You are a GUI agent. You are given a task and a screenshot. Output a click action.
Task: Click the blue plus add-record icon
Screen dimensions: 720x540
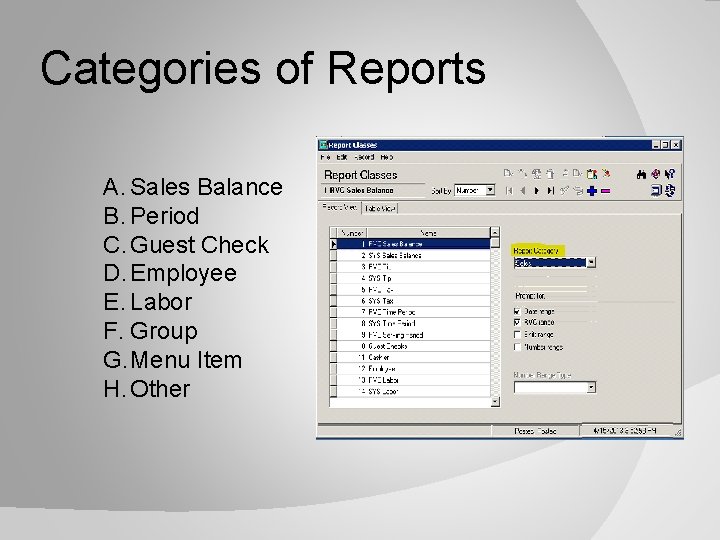[x=592, y=191]
